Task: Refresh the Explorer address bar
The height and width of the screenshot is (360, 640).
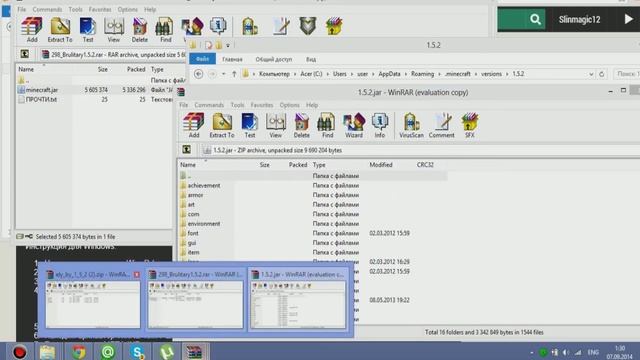Action: coord(602,74)
